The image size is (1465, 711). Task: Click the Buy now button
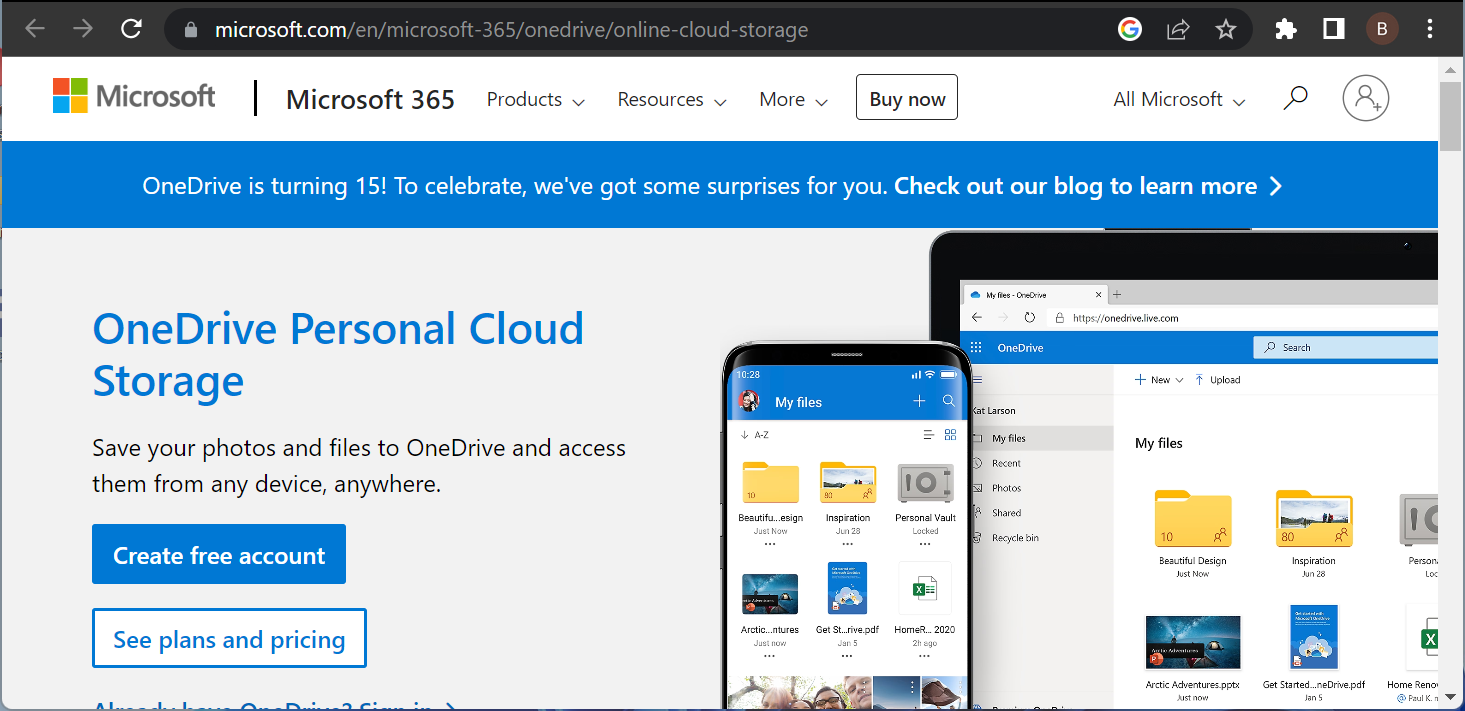click(907, 97)
